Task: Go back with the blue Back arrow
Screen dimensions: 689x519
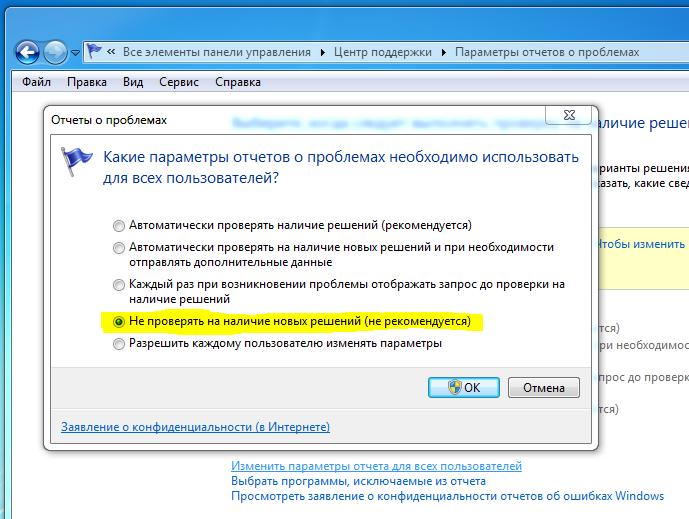Action: 27,53
